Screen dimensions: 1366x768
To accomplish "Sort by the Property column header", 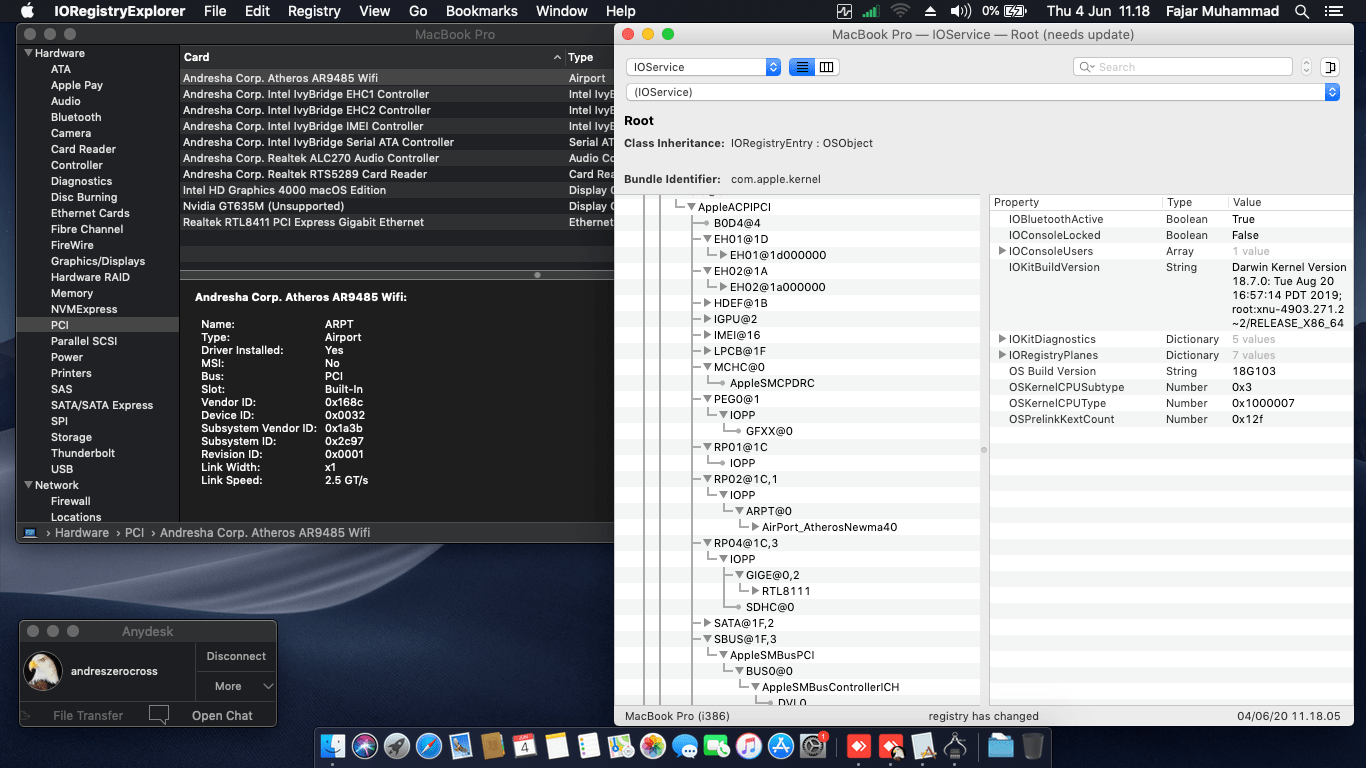I will pos(1076,202).
